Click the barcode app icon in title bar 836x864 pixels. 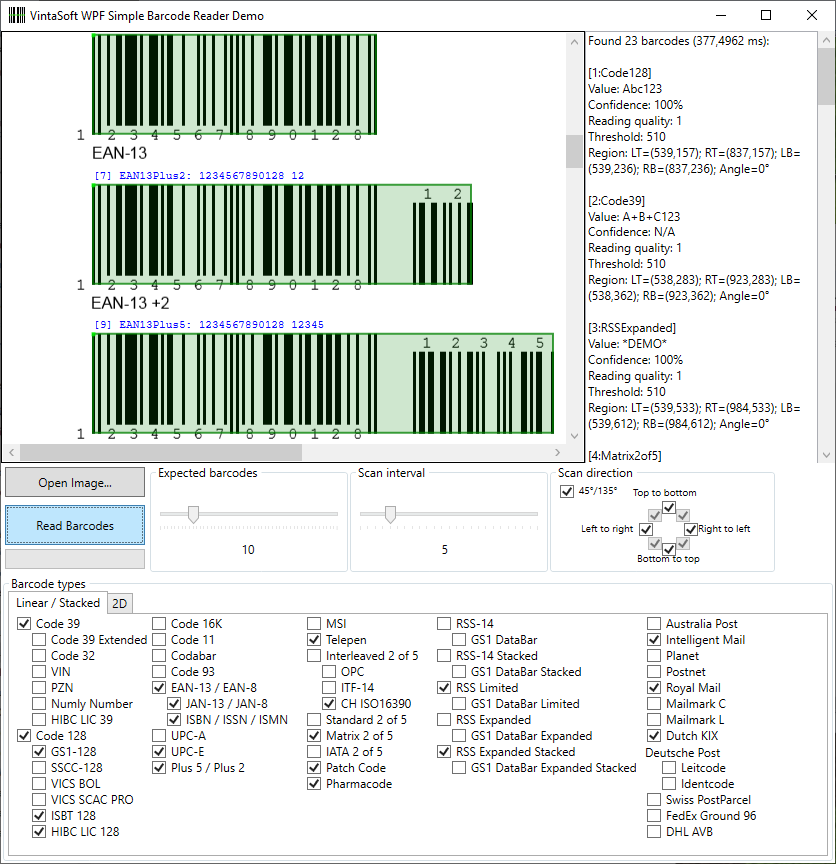17,15
